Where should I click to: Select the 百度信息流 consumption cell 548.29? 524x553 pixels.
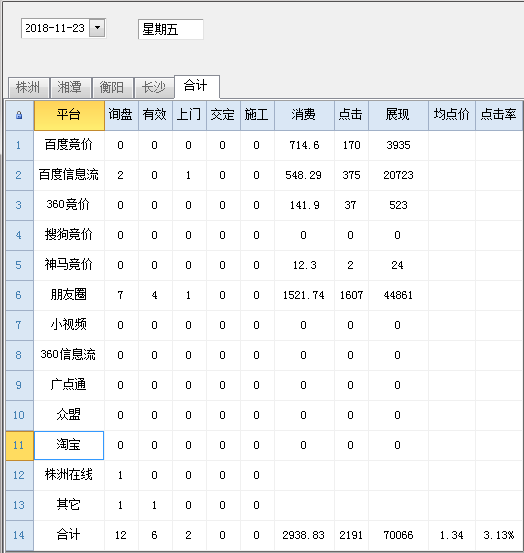[x=304, y=175]
